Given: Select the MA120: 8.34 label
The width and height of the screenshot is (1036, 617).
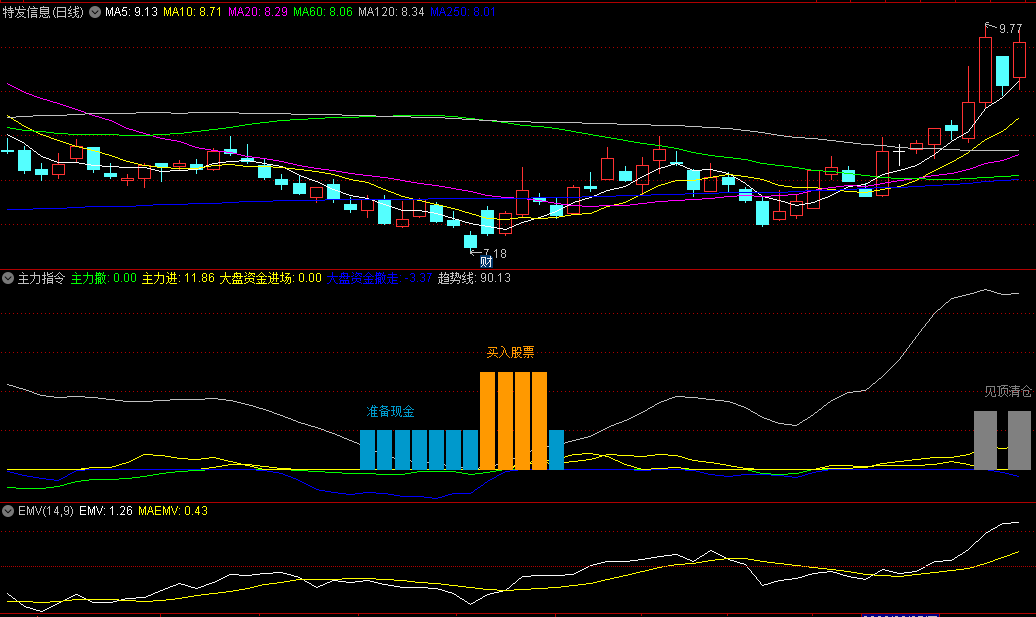Looking at the screenshot, I should pyautogui.click(x=391, y=12).
